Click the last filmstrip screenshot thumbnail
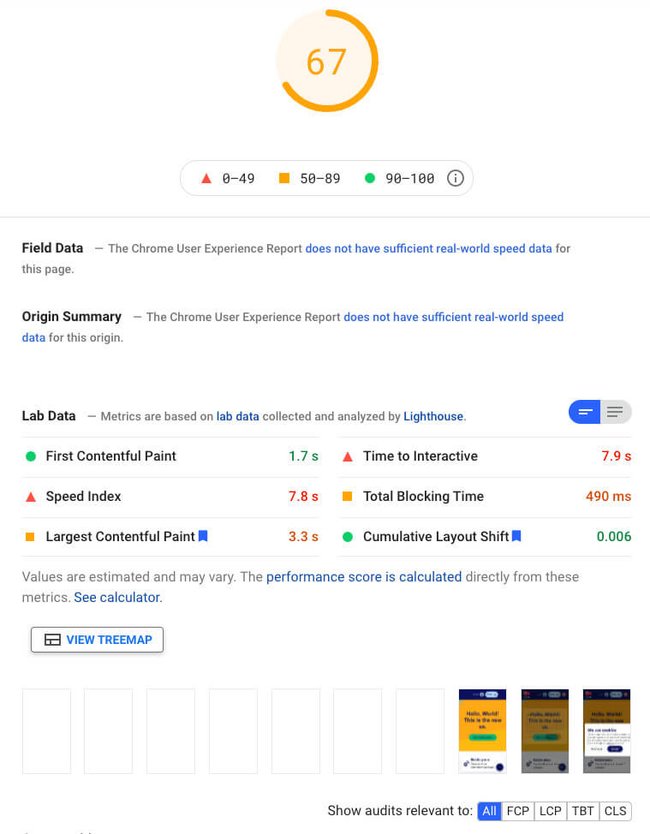This screenshot has width=650, height=834. click(606, 730)
